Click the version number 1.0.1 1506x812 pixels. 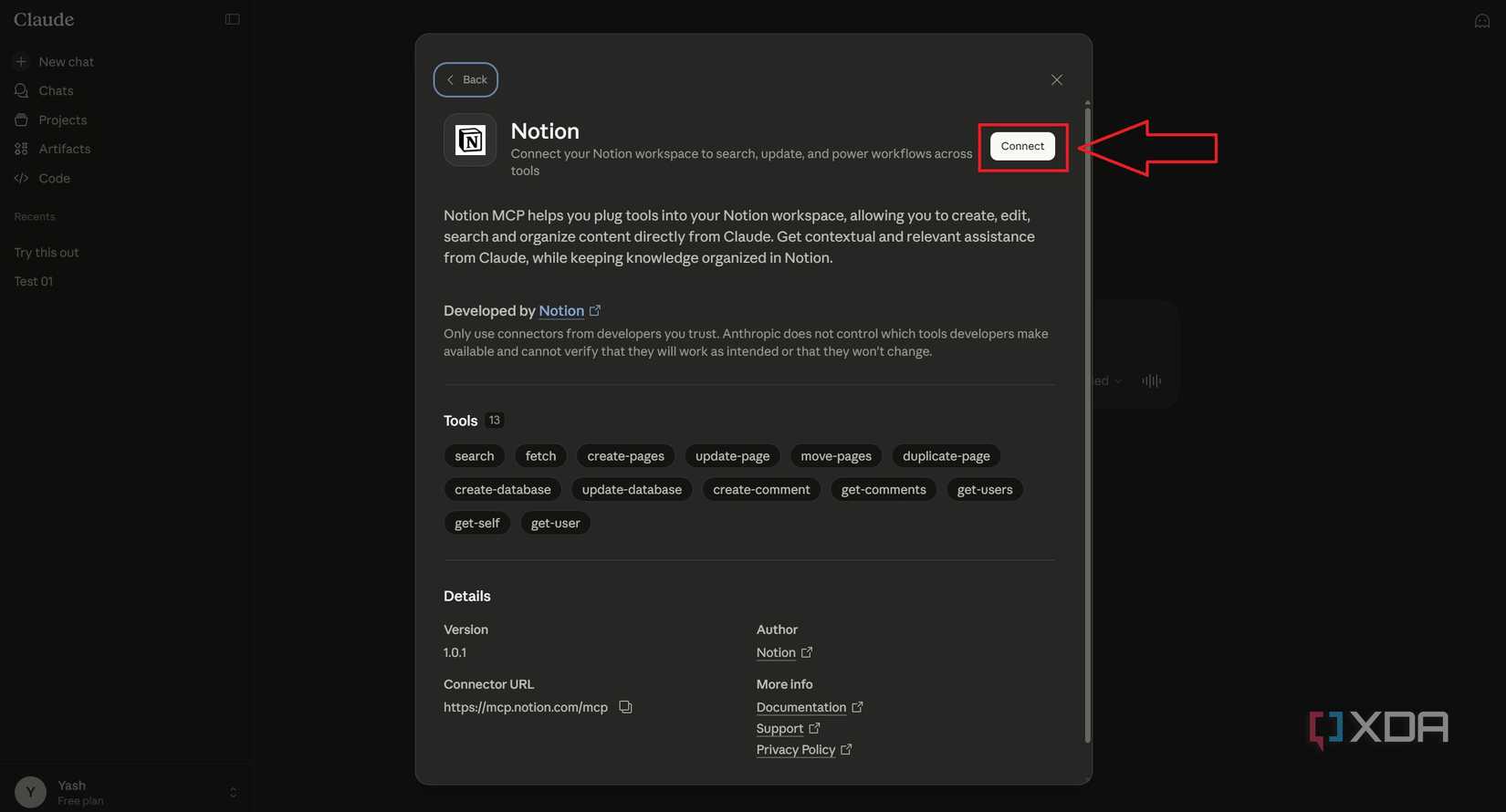click(455, 652)
